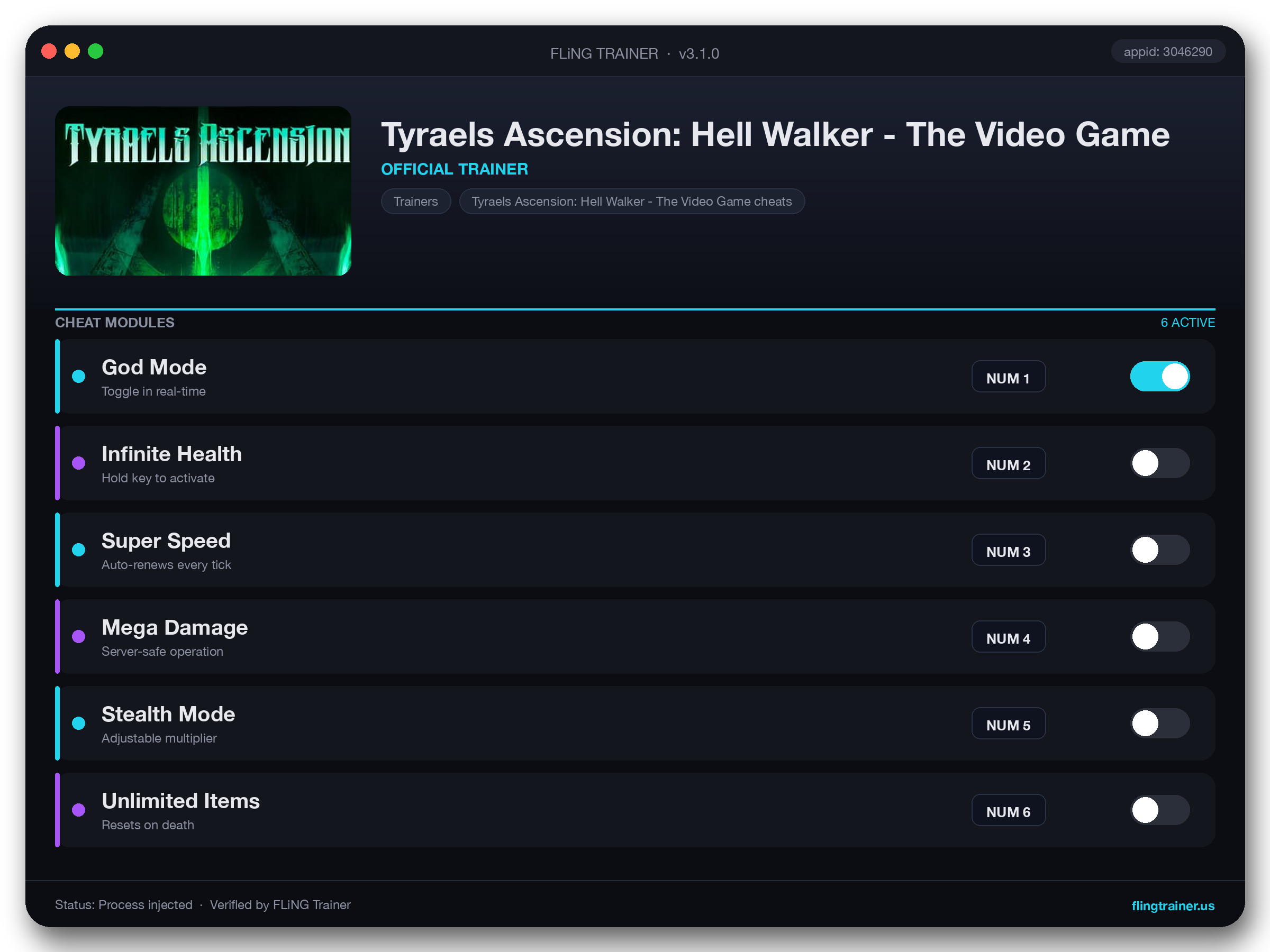The height and width of the screenshot is (952, 1270).
Task: Click the purple status dot beside Infinite Health
Action: click(x=79, y=463)
